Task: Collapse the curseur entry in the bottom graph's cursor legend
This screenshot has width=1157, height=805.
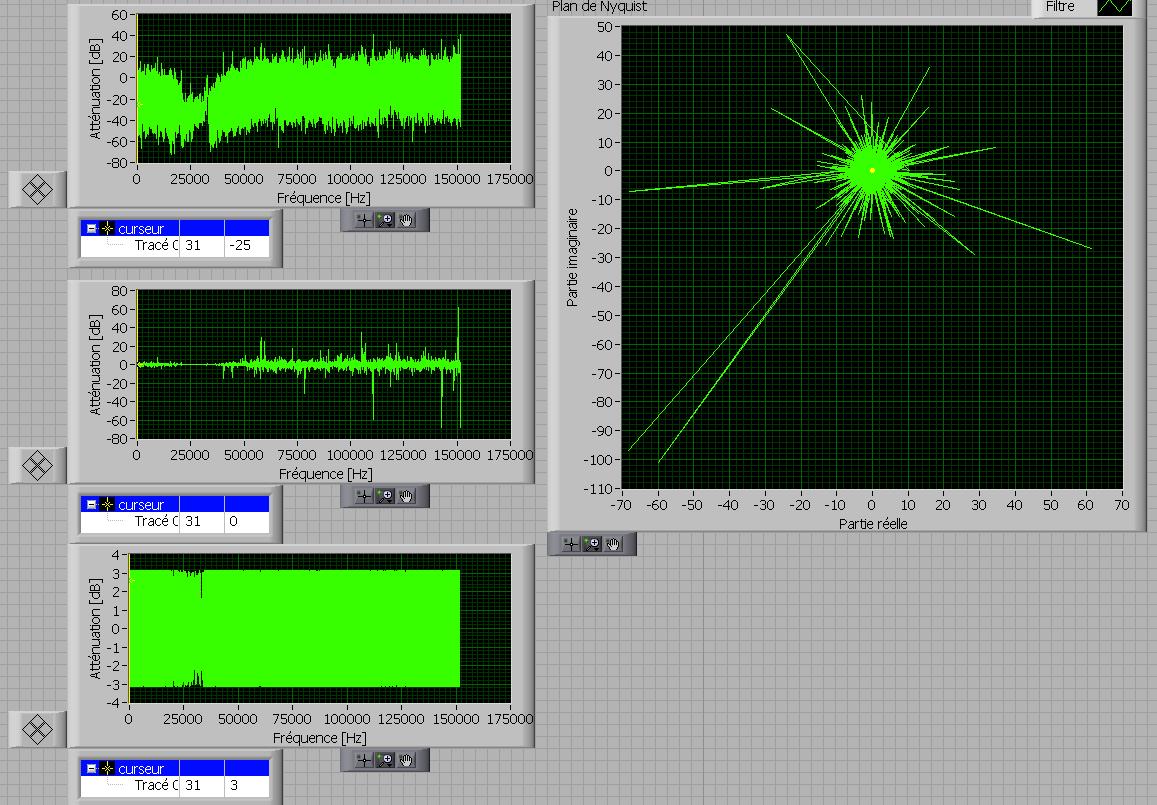Action: [91, 769]
